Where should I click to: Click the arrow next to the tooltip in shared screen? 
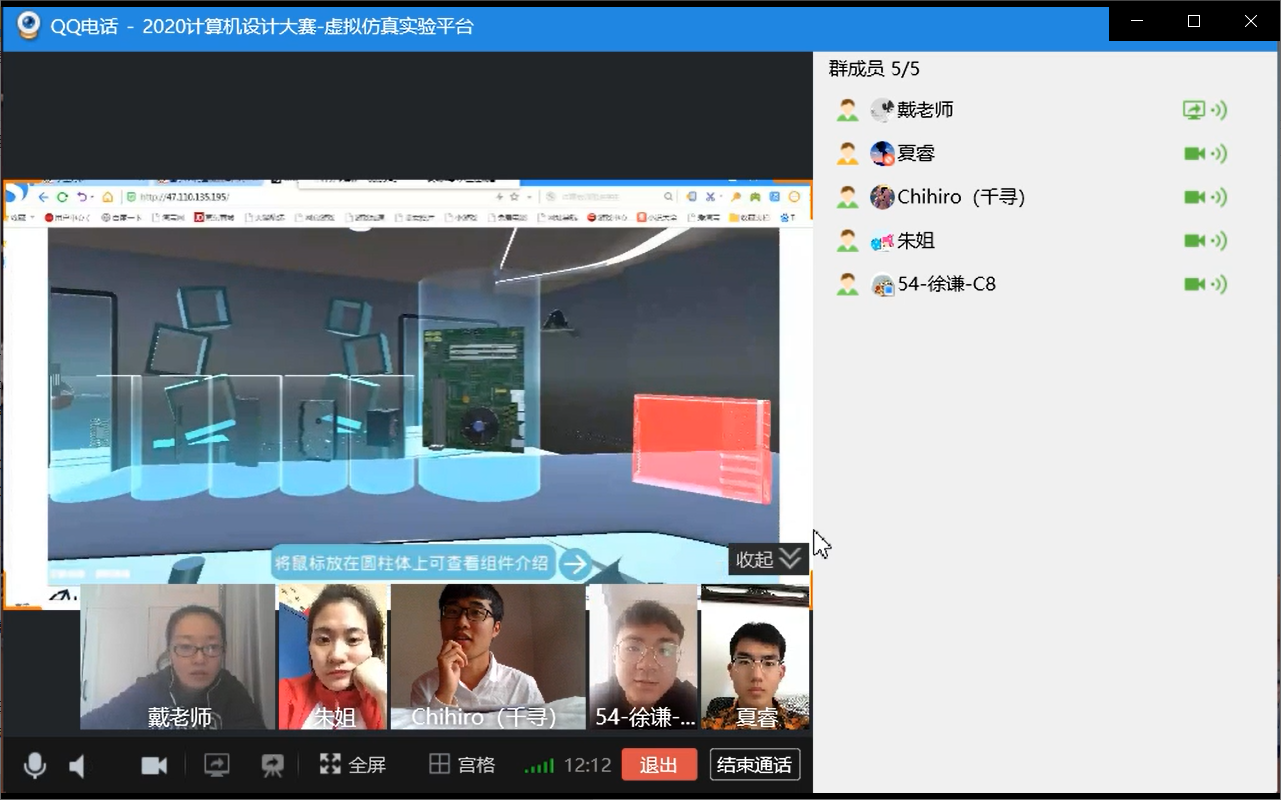574,564
